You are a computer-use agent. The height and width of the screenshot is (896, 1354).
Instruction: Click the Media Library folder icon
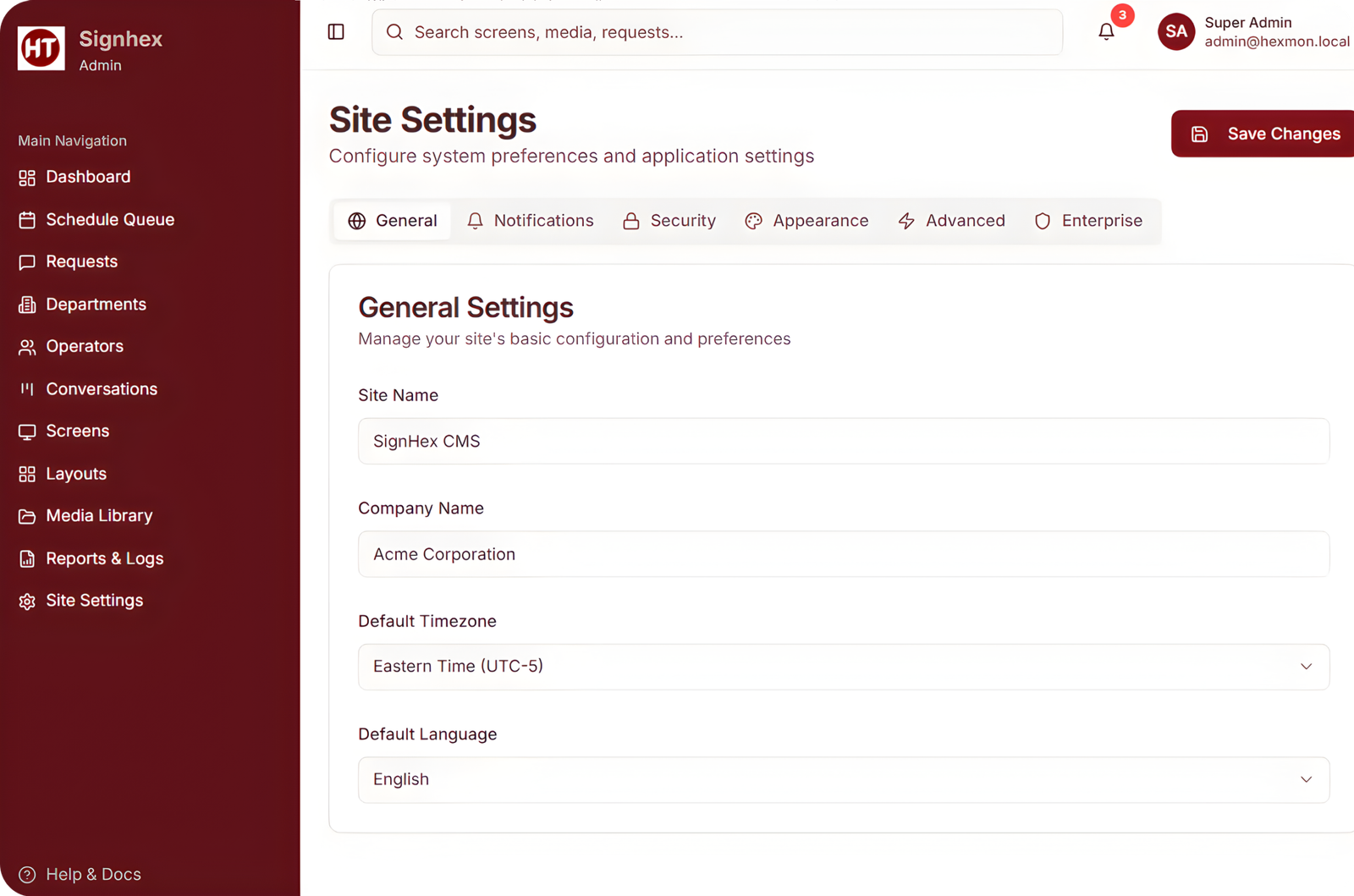coord(27,516)
